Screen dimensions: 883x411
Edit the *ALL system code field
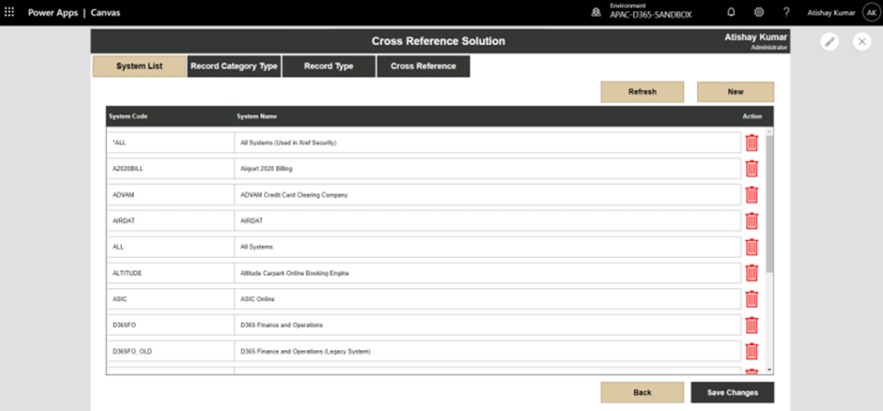tap(170, 143)
